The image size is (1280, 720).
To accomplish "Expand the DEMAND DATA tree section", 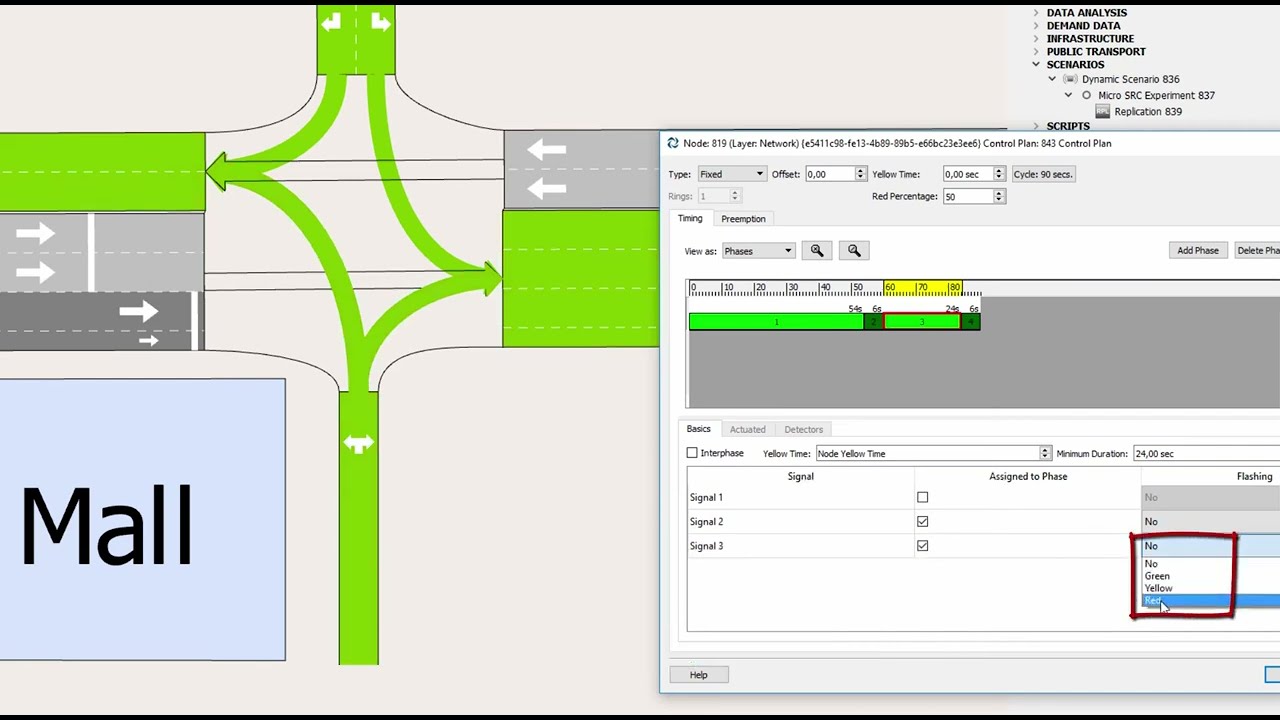I will [1036, 26].
